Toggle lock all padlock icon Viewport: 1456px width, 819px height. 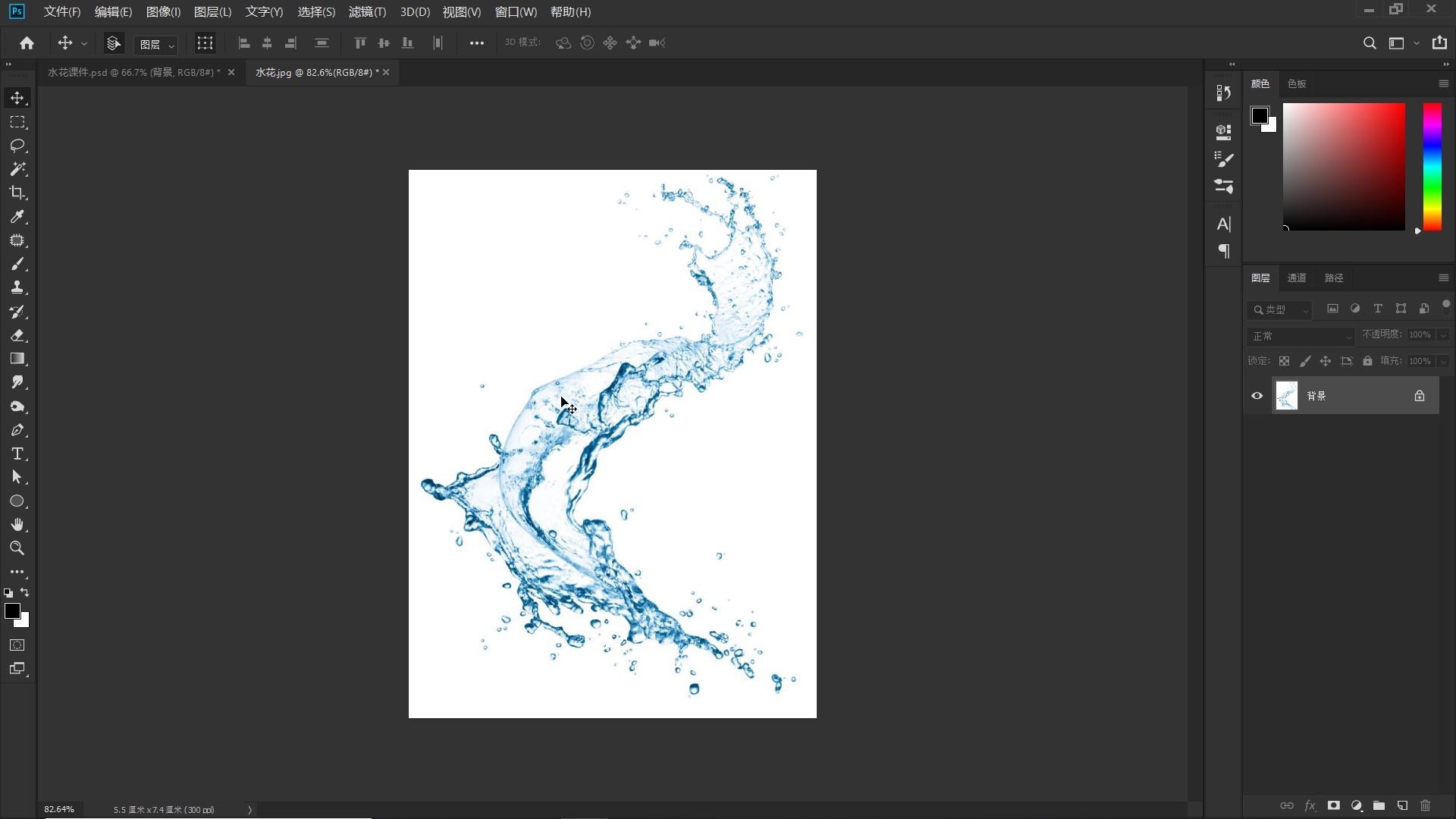pyautogui.click(x=1367, y=361)
